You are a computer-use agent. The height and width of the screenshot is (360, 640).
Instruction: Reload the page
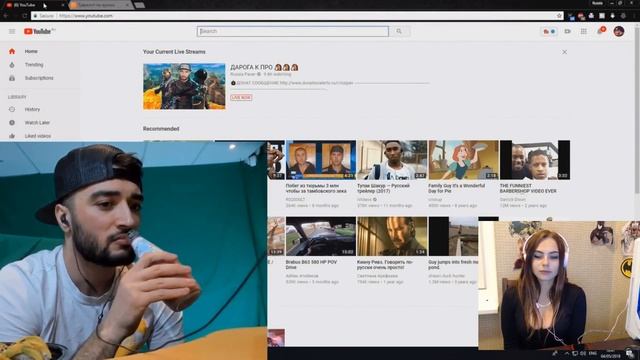point(24,16)
